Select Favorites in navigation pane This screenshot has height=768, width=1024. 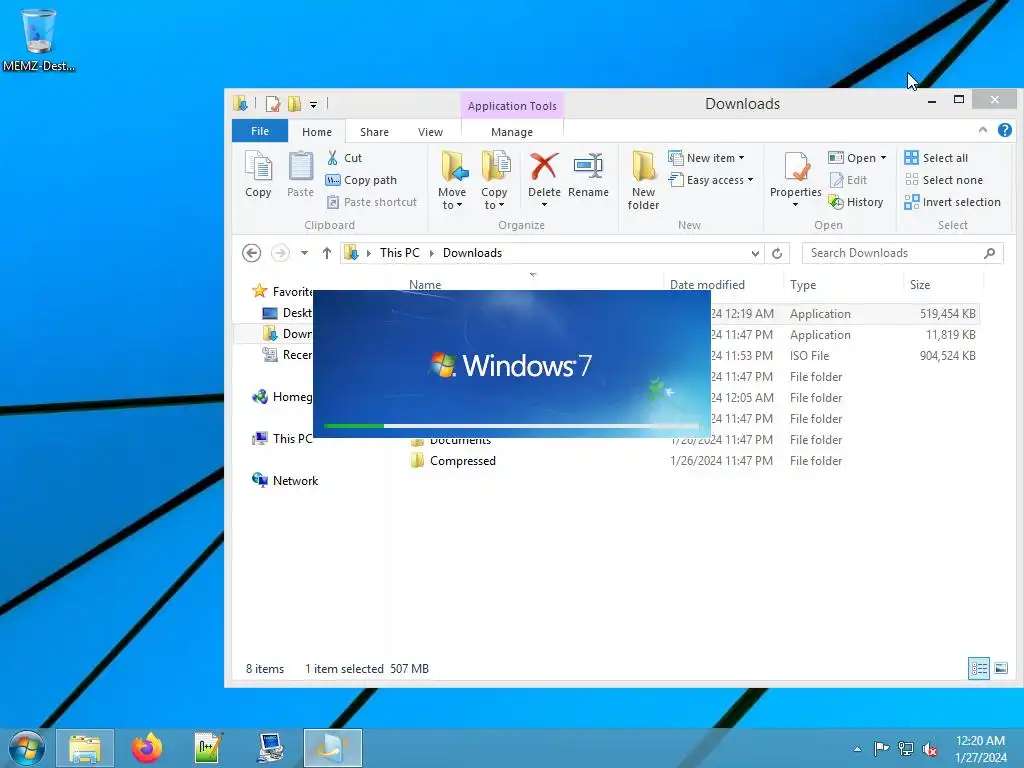coord(281,291)
